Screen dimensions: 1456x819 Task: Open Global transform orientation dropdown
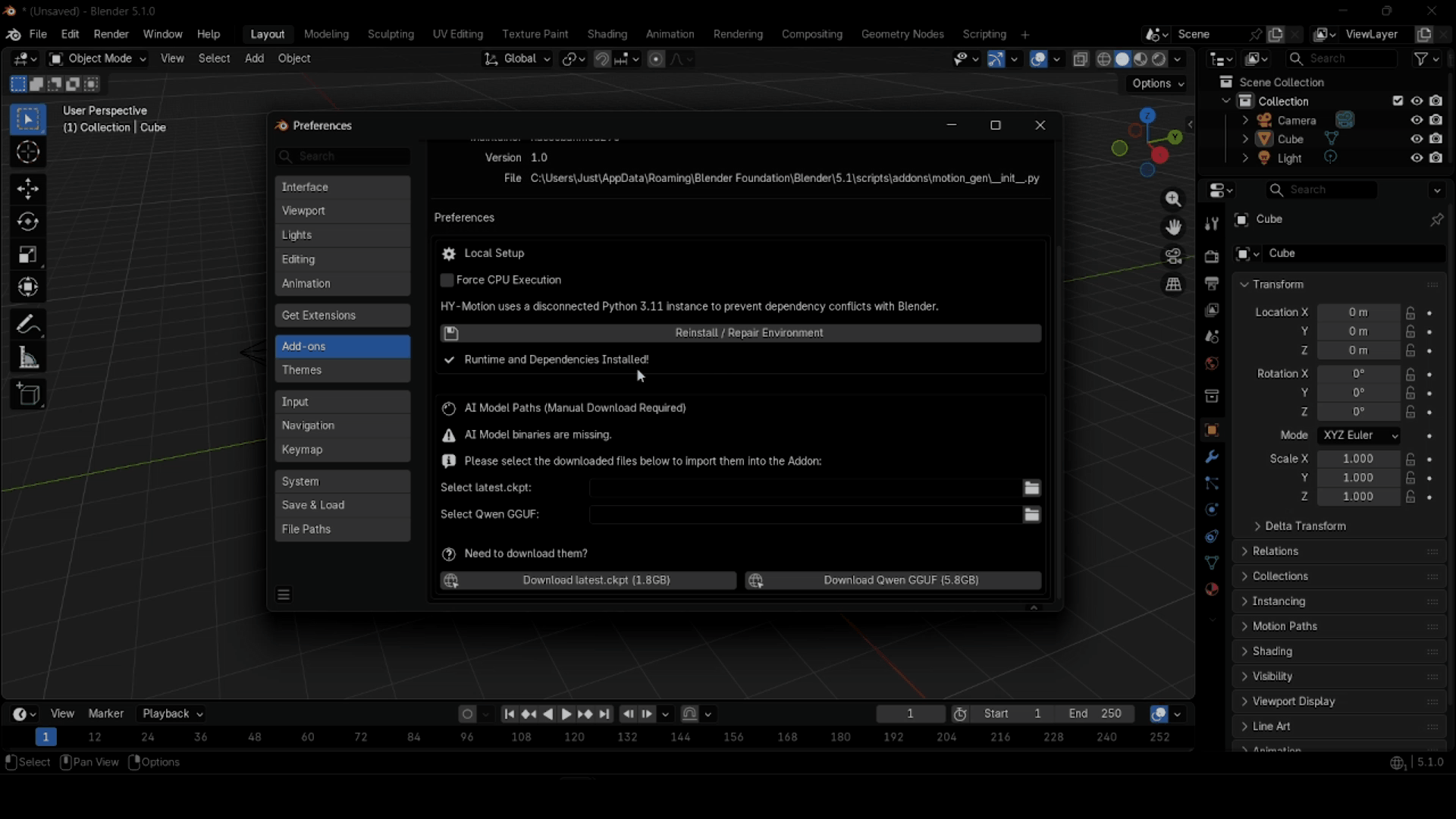click(x=517, y=59)
